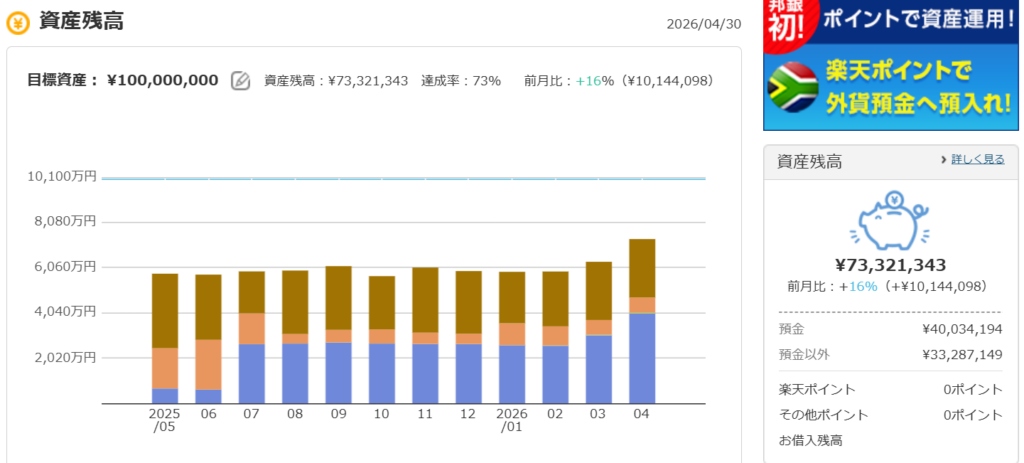Click the orange segment of the 2026/01 bar
The image size is (1024, 463).
pyautogui.click(x=511, y=334)
